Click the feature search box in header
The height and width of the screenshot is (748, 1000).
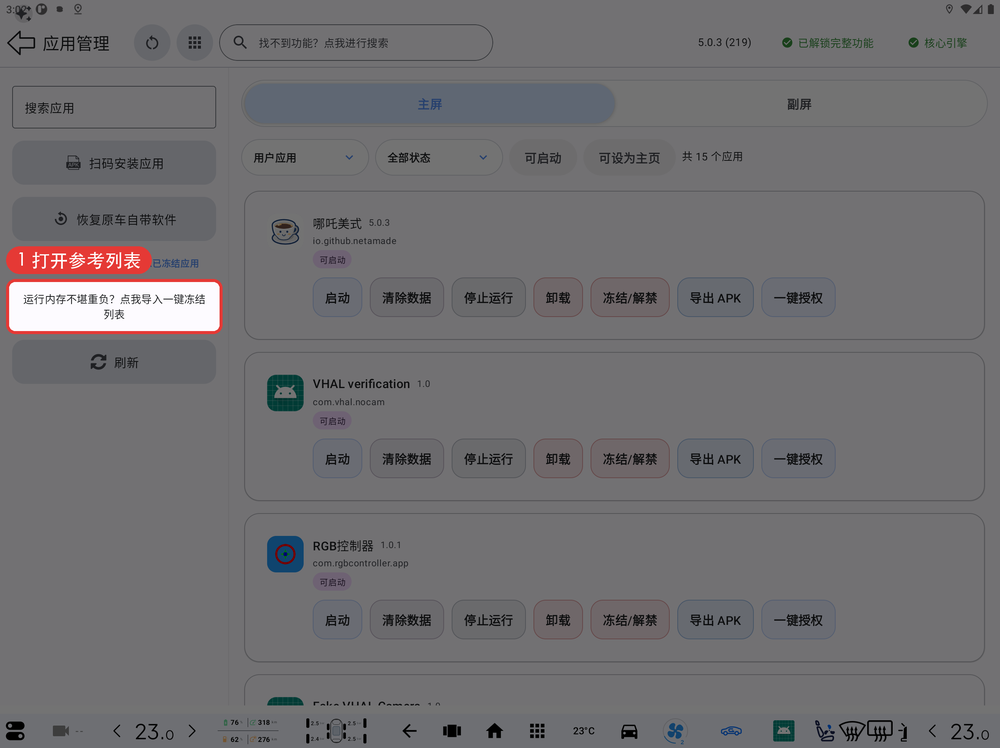(x=356, y=43)
